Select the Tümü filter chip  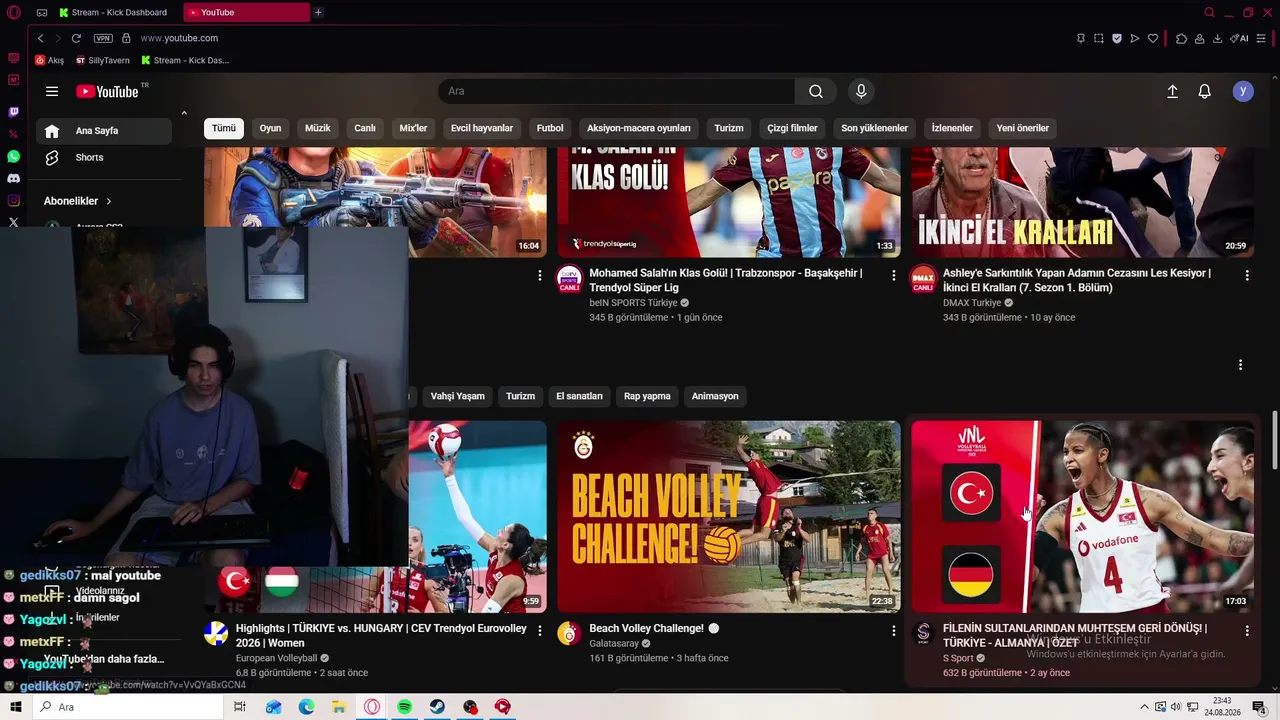(x=224, y=128)
